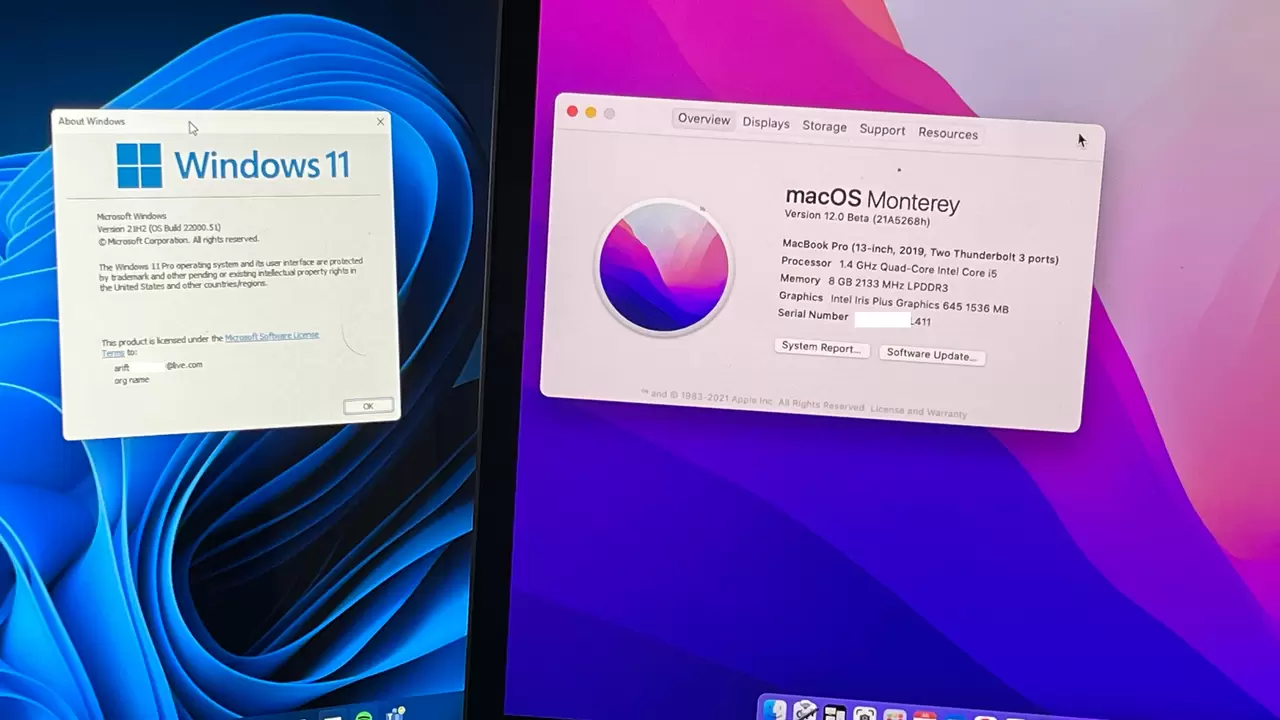Click the "About Windows" title bar text
1280x720 pixels.
pyautogui.click(x=91, y=121)
